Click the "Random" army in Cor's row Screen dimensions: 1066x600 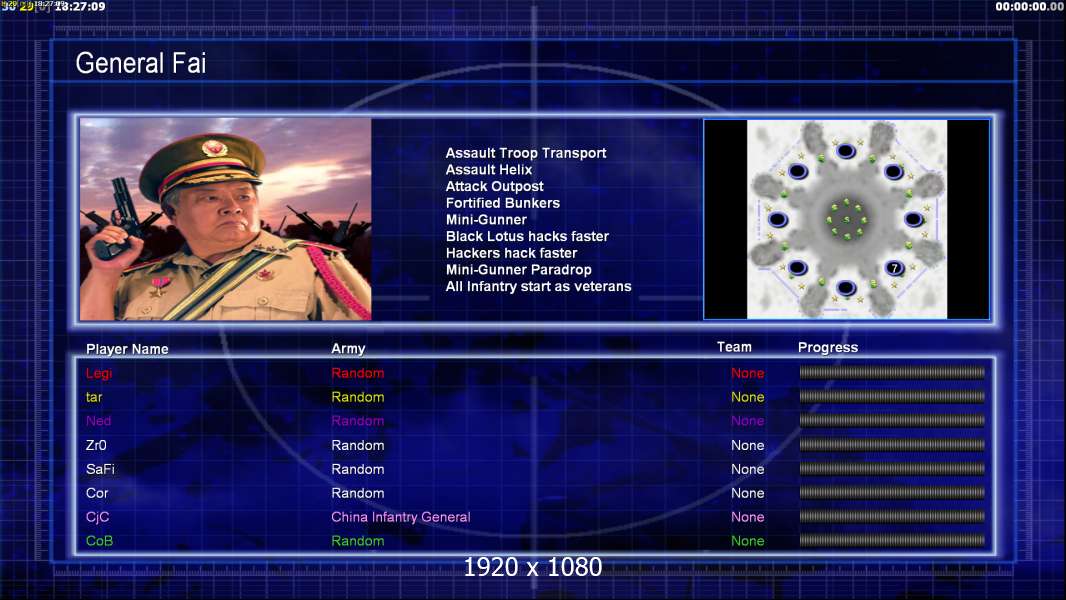click(x=358, y=493)
